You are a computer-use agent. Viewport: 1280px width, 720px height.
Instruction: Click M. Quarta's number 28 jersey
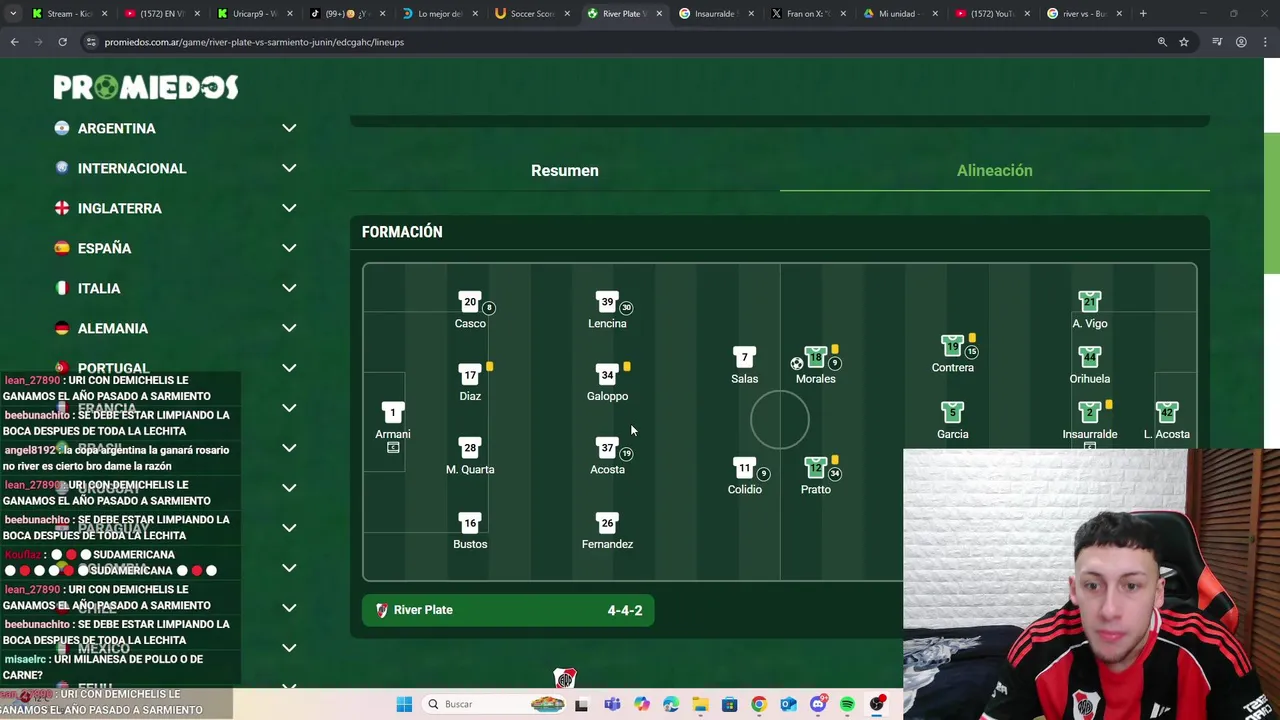470,448
